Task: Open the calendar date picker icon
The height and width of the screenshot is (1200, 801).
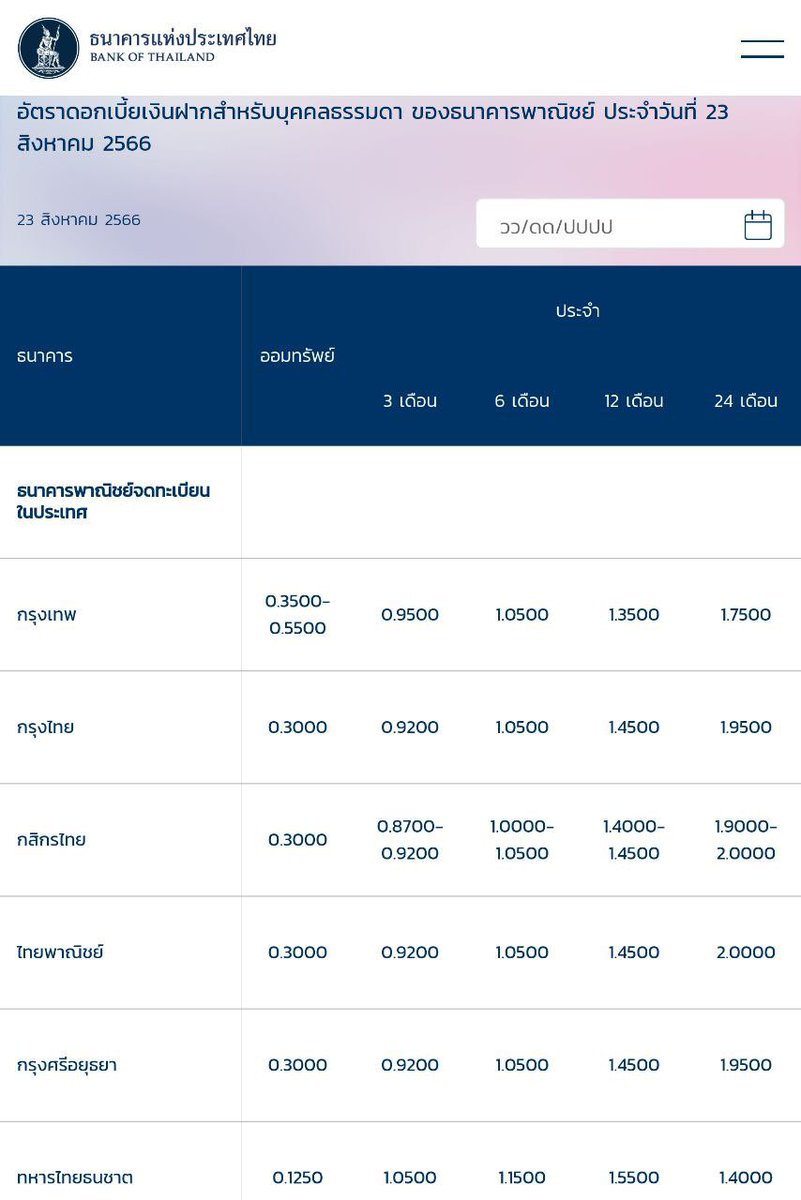Action: click(758, 225)
